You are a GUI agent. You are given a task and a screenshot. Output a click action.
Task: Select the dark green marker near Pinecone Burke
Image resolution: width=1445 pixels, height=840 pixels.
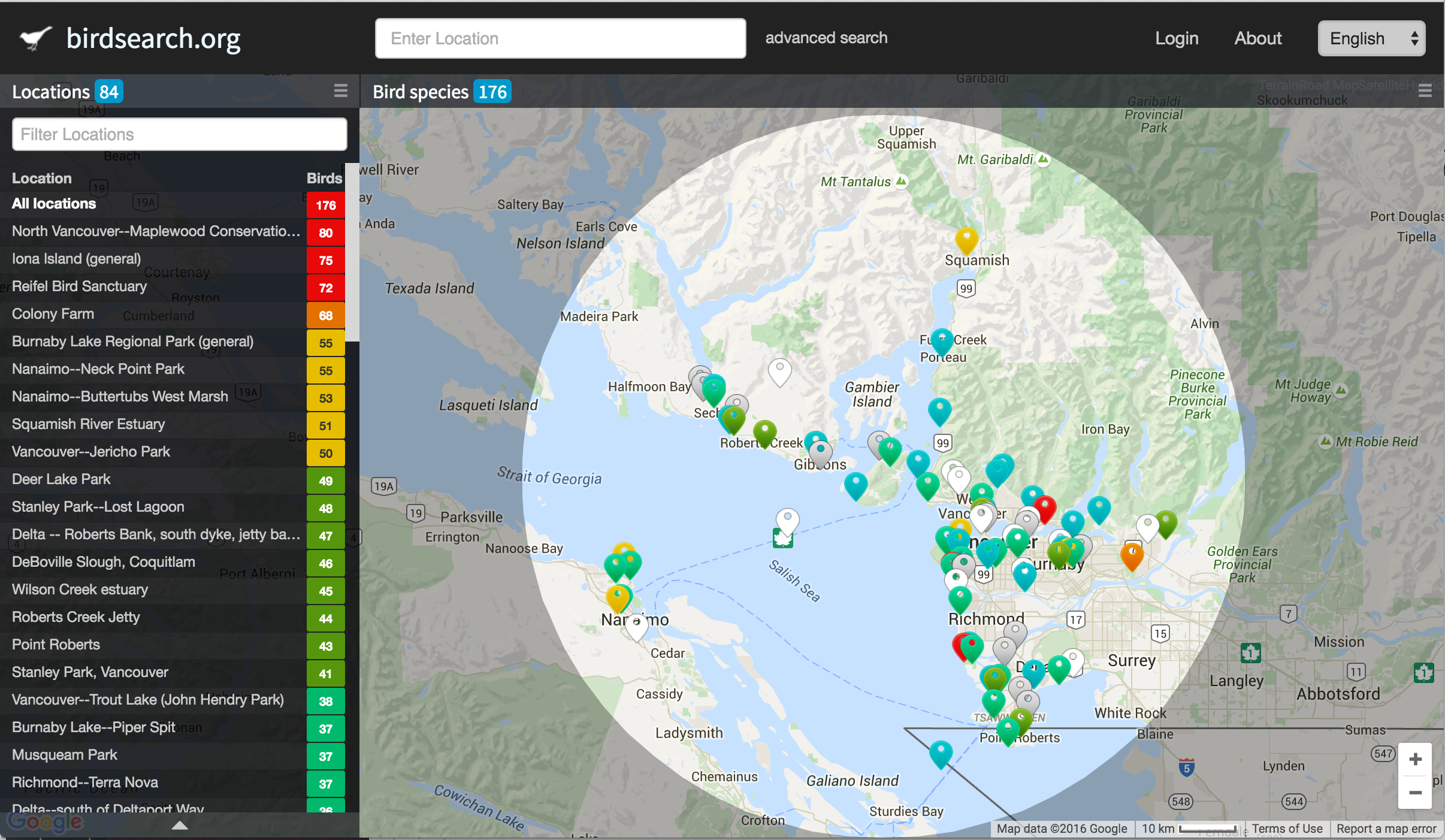1166,524
